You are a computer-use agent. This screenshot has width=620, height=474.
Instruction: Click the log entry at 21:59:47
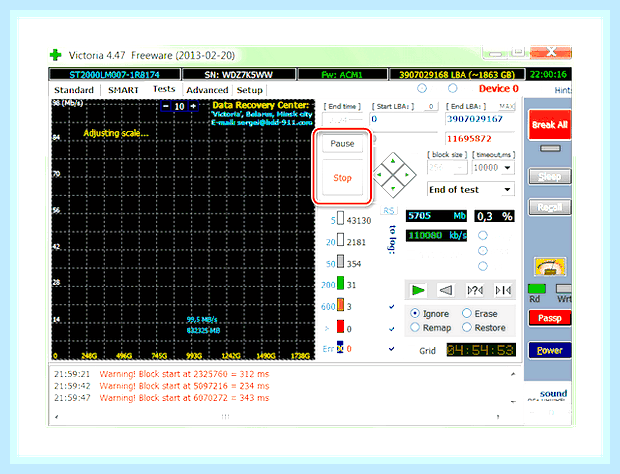coord(161,398)
